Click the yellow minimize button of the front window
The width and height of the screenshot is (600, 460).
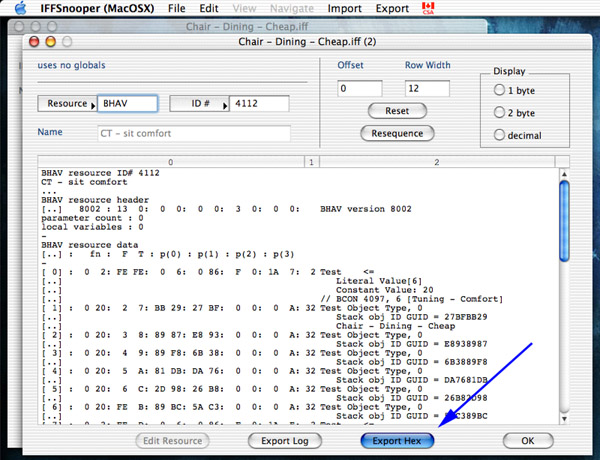pyautogui.click(x=49, y=43)
